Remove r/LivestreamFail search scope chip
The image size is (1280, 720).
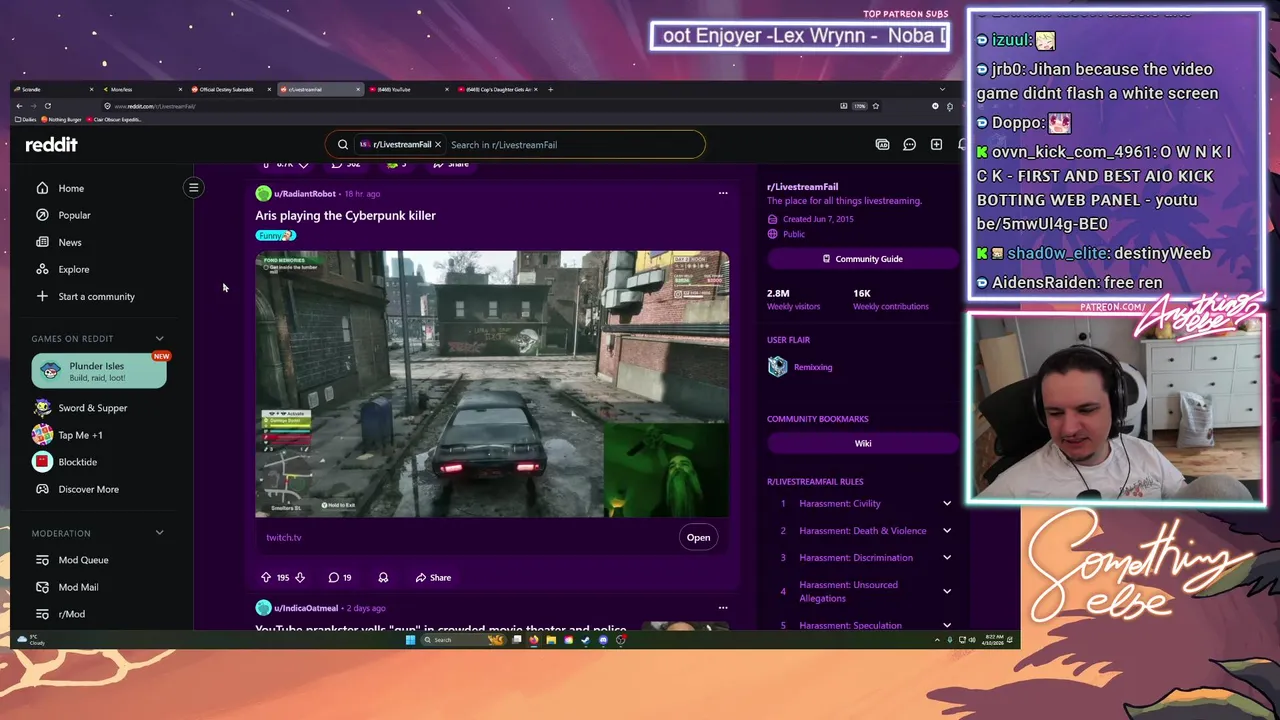pyautogui.click(x=437, y=144)
